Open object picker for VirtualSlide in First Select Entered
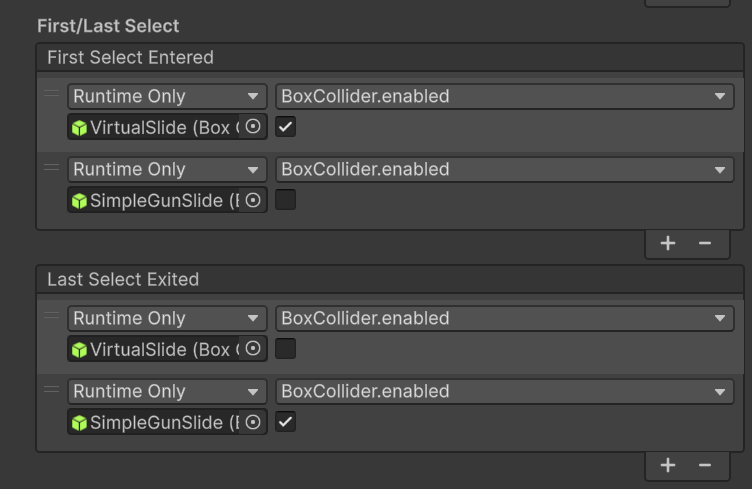 (254, 127)
